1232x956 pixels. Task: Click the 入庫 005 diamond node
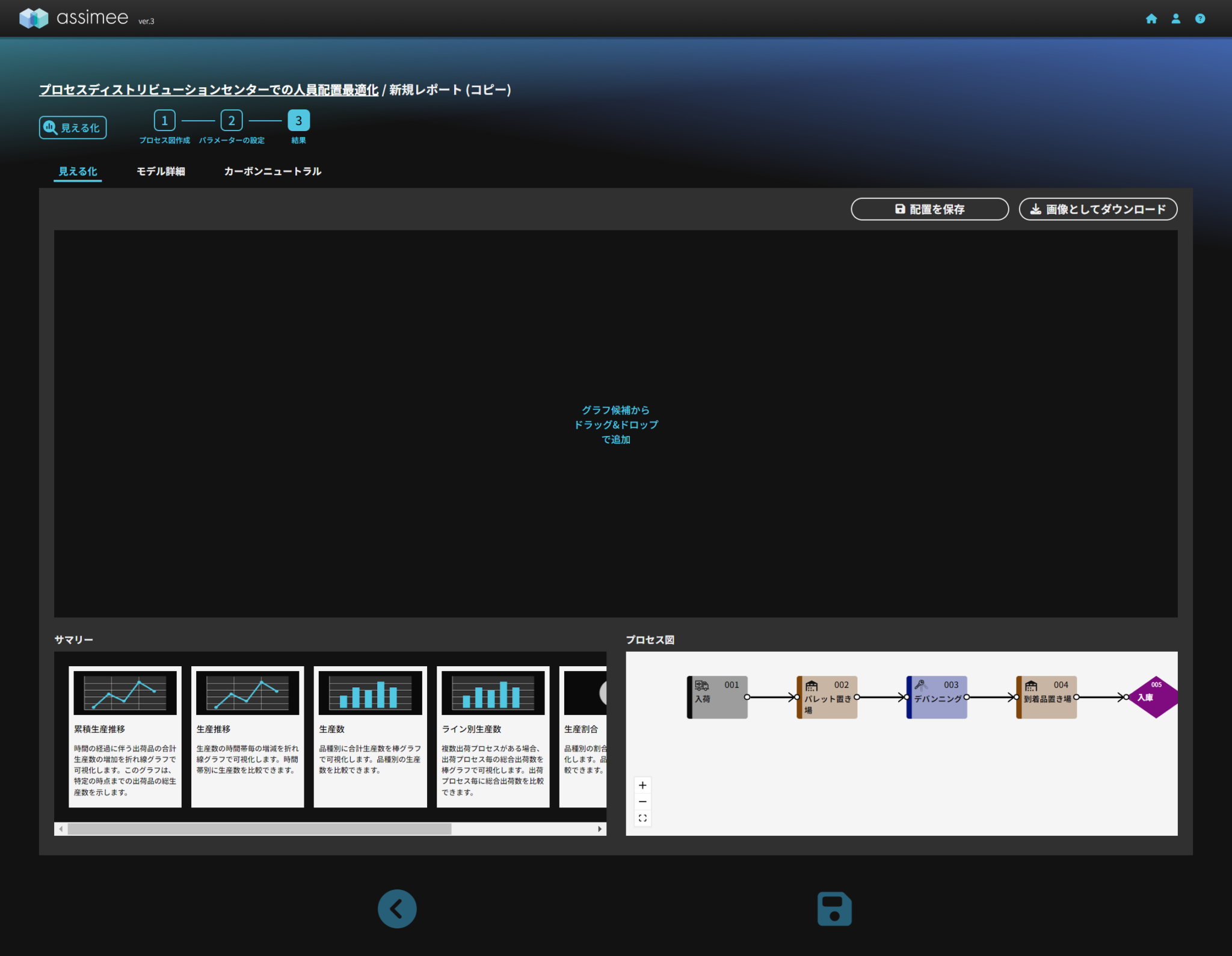point(1155,697)
